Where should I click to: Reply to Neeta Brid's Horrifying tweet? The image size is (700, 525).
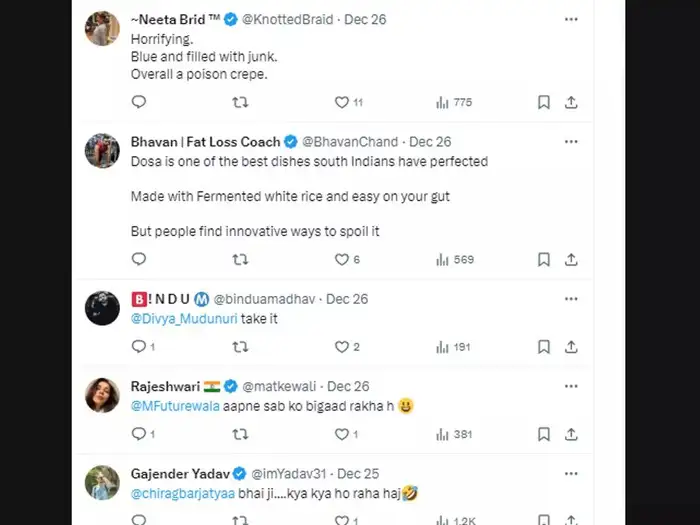click(x=139, y=102)
